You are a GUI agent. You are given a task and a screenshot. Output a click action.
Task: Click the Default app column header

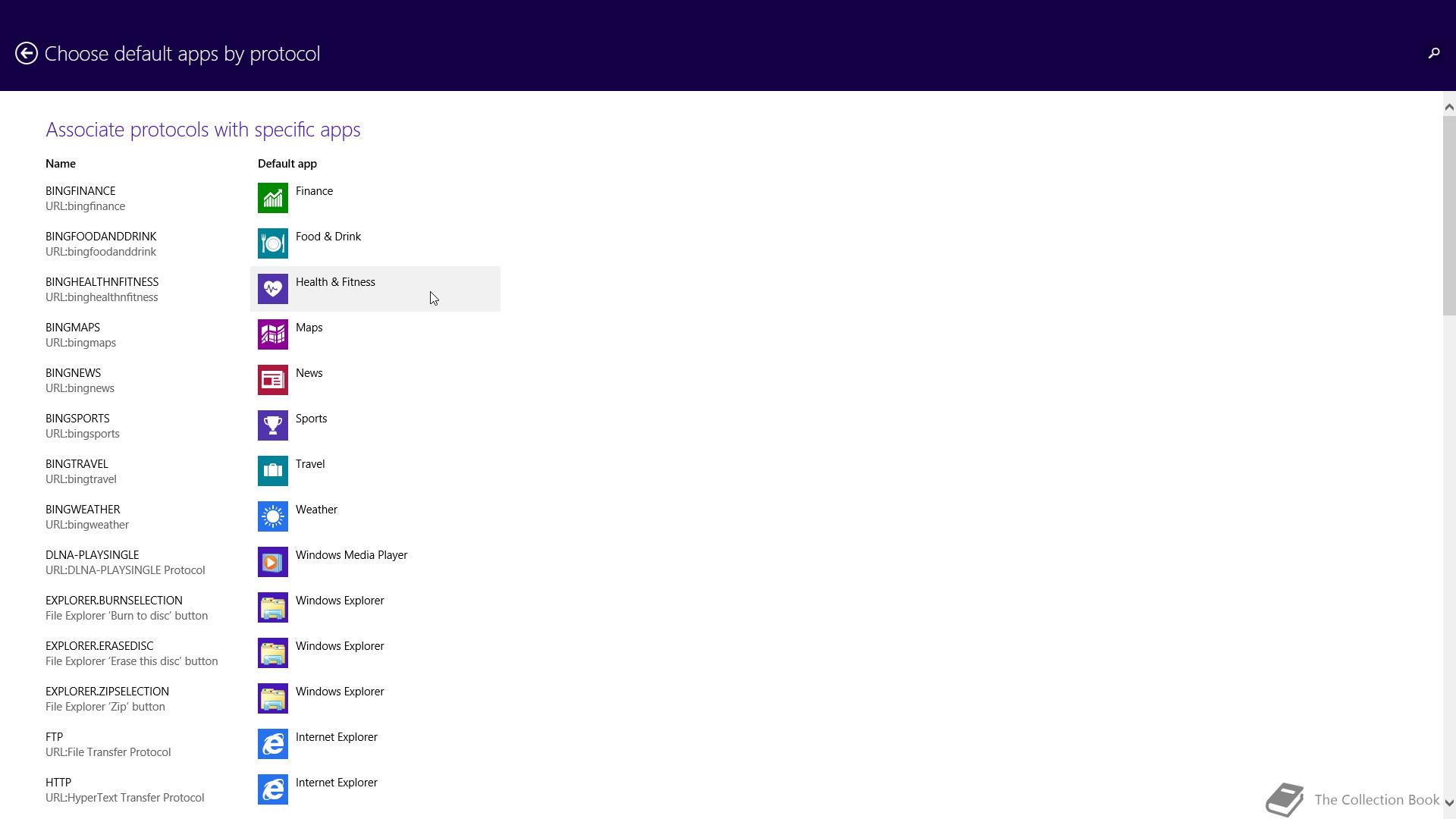[287, 164]
